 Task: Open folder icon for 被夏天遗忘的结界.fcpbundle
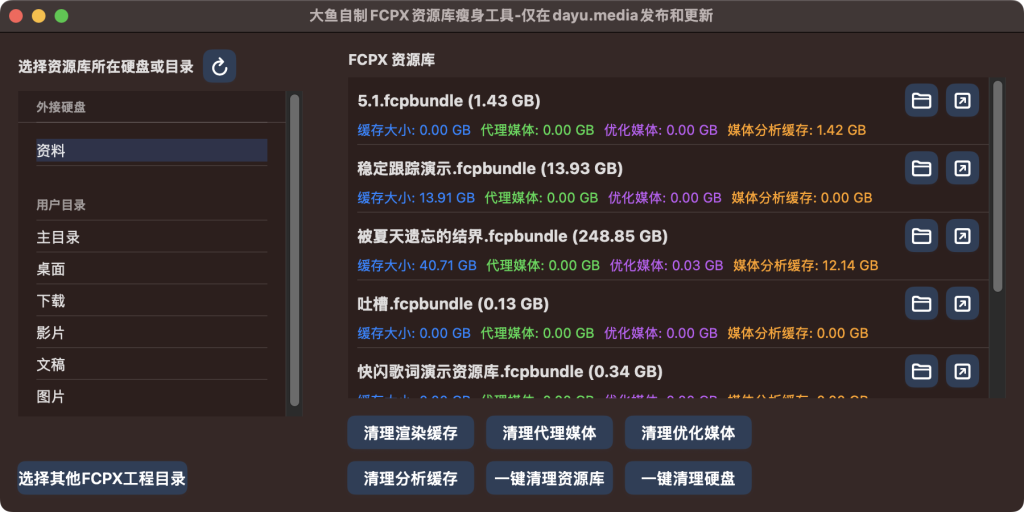click(x=921, y=236)
